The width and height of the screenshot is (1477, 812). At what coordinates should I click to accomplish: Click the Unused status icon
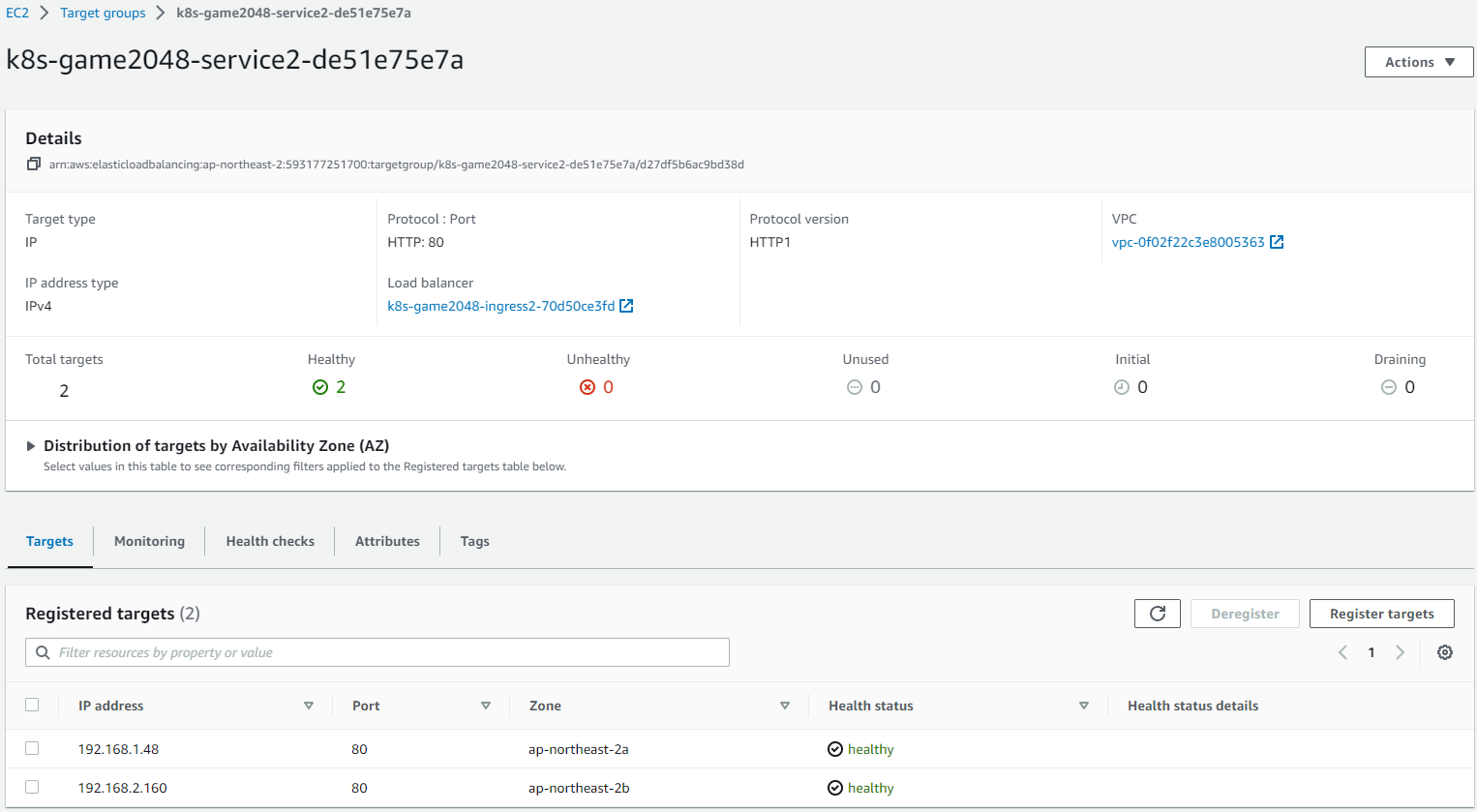[855, 387]
